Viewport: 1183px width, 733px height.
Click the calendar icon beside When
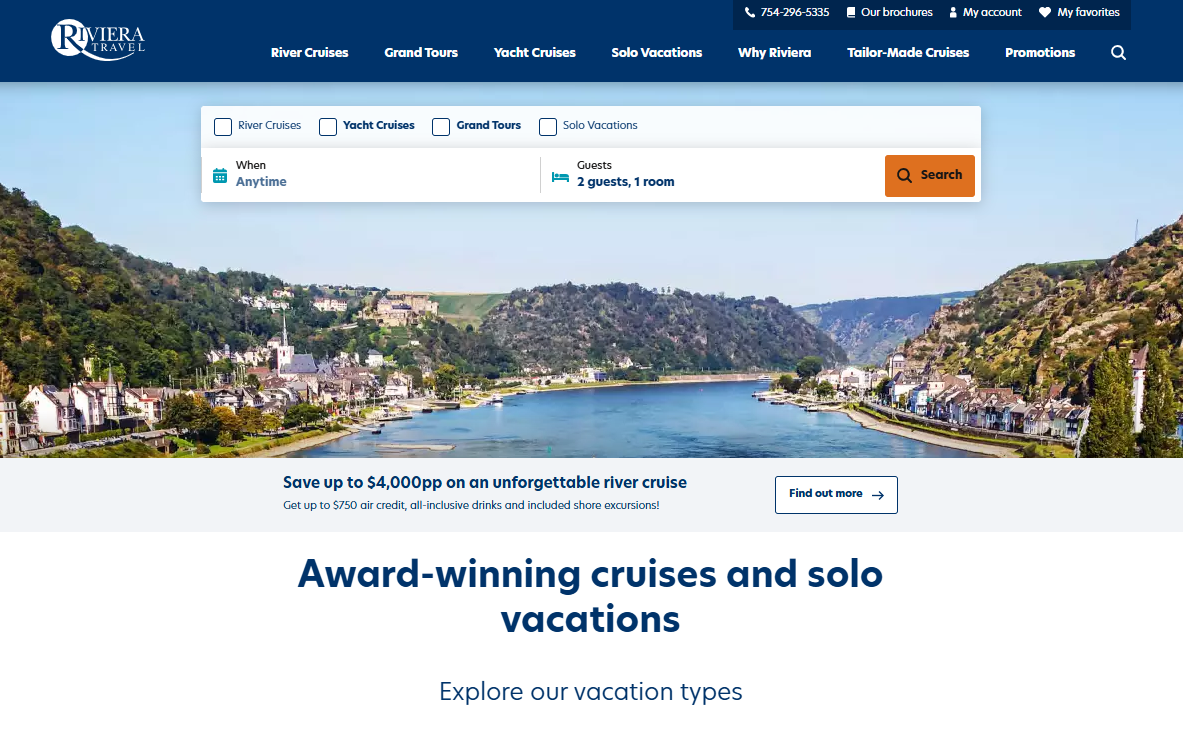[x=220, y=176]
